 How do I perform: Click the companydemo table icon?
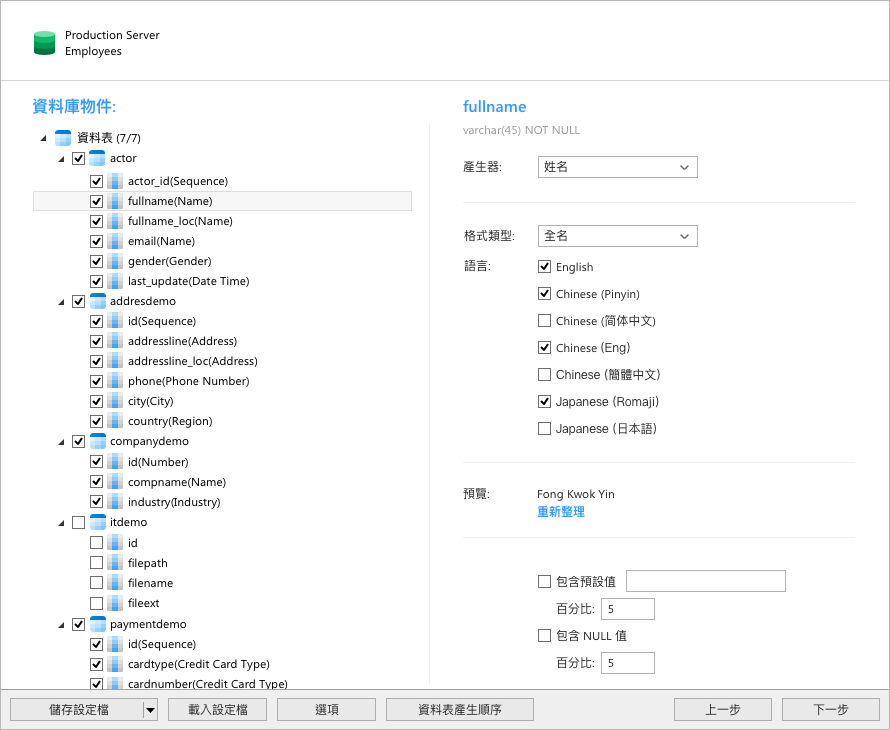pos(98,442)
